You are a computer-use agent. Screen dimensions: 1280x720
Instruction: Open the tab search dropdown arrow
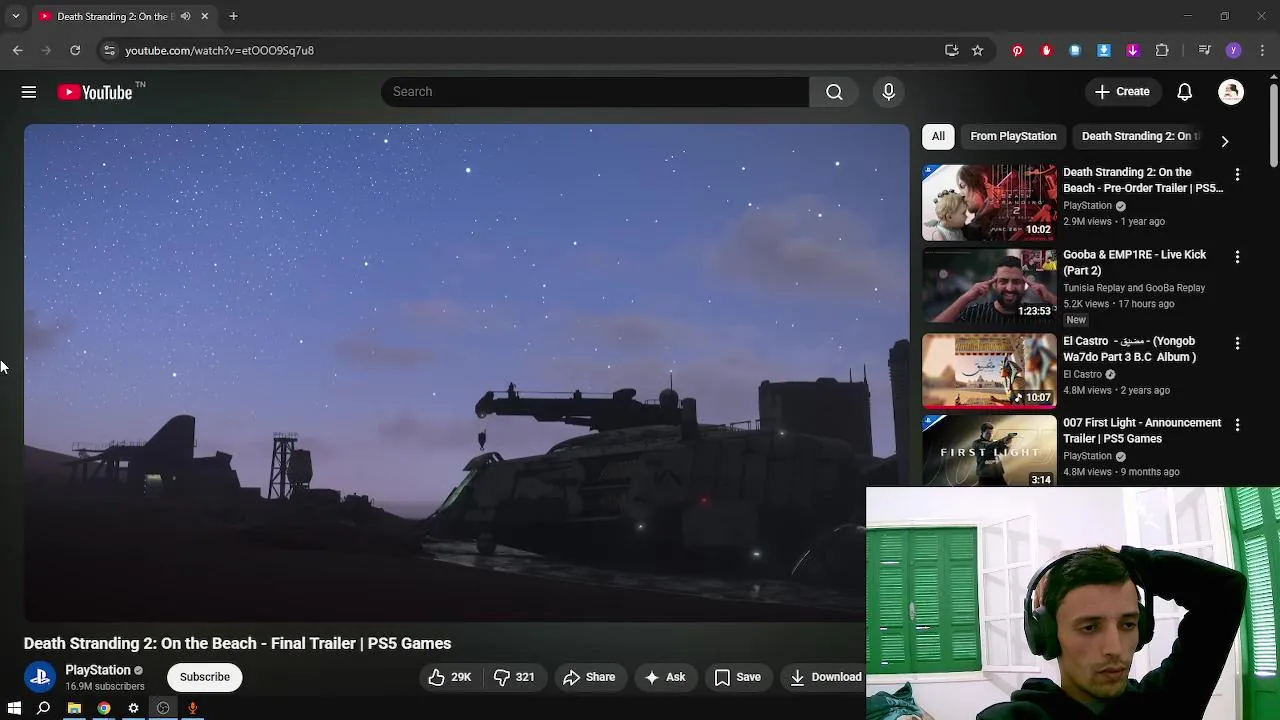tap(15, 16)
